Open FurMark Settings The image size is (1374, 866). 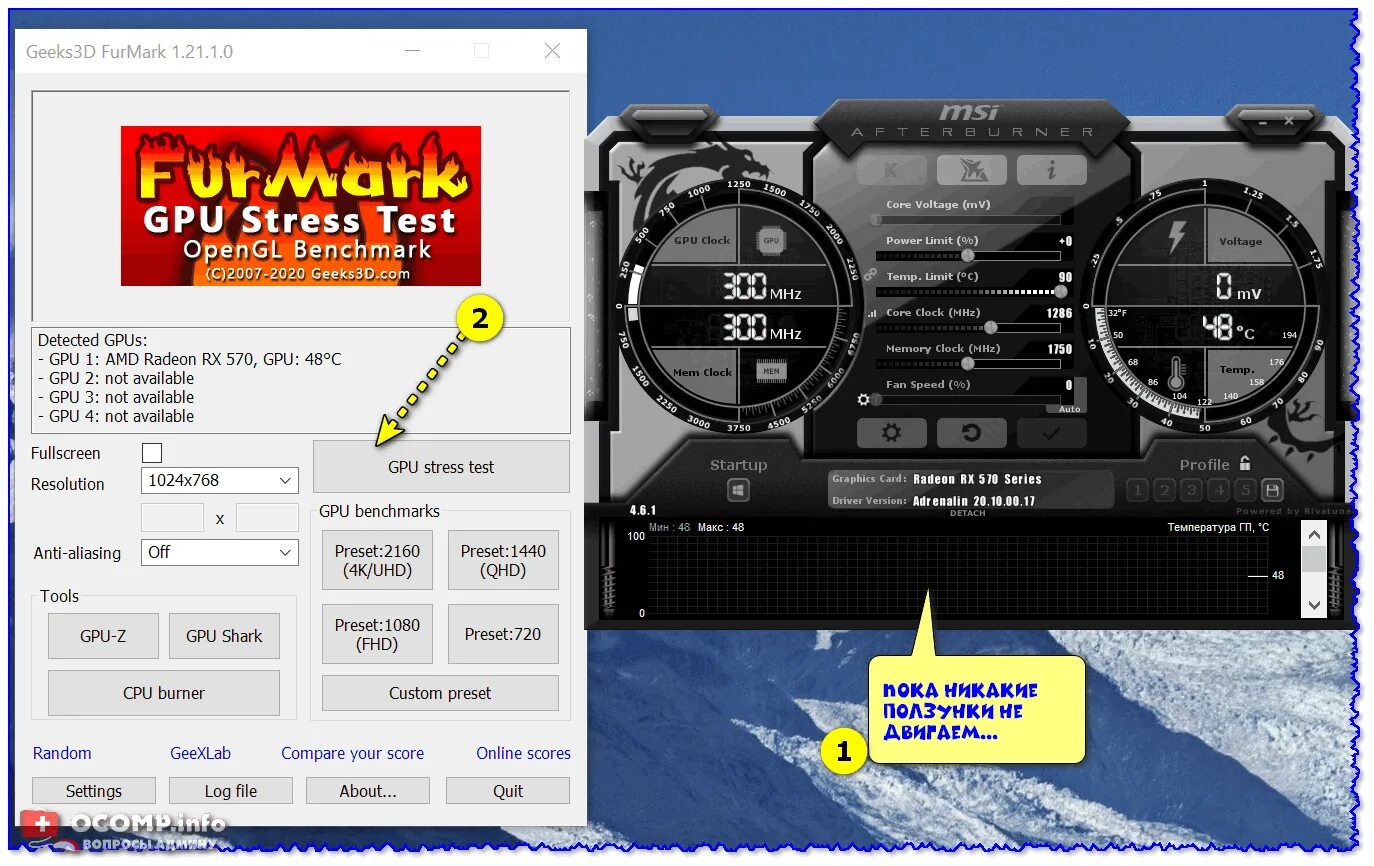pos(94,791)
